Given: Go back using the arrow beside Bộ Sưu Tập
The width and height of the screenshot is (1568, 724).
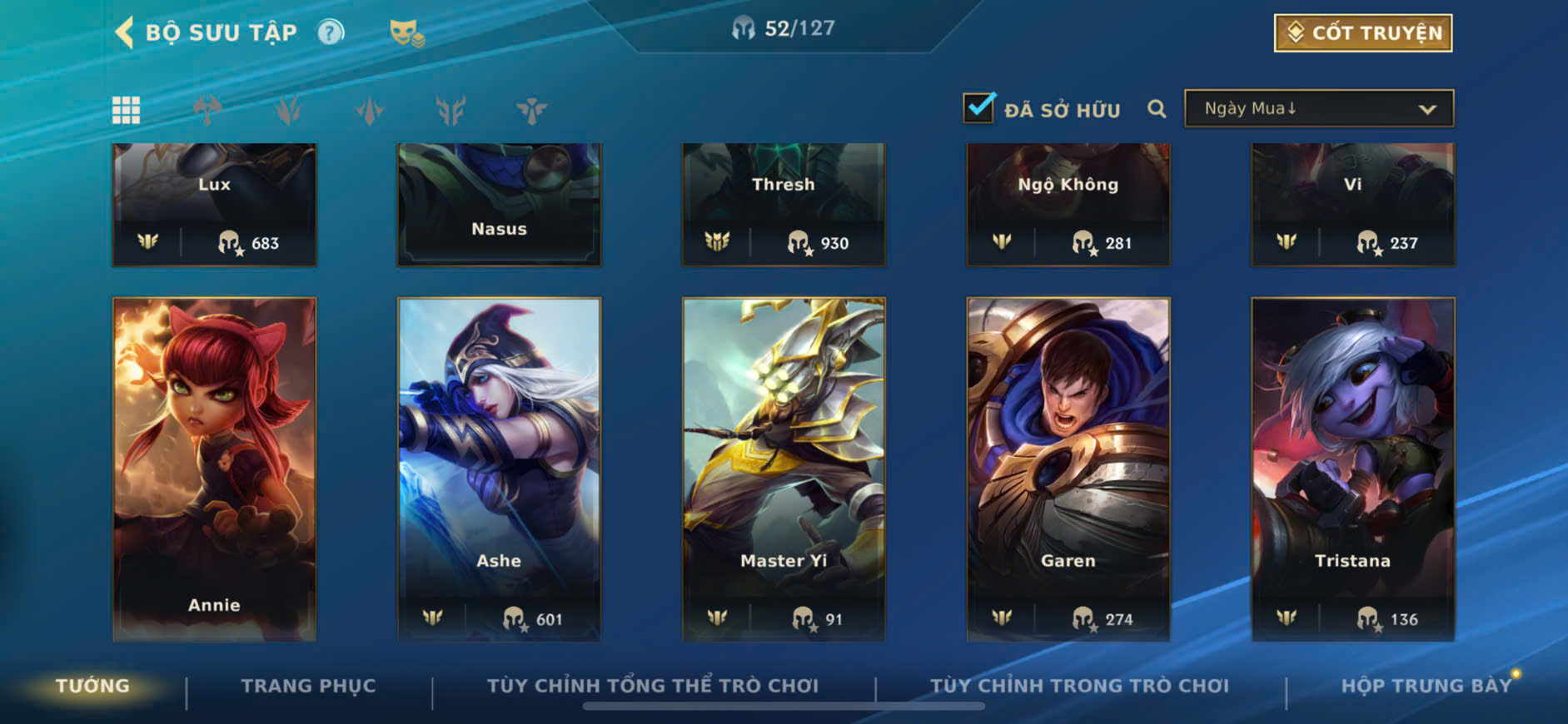Looking at the screenshot, I should coord(124,32).
